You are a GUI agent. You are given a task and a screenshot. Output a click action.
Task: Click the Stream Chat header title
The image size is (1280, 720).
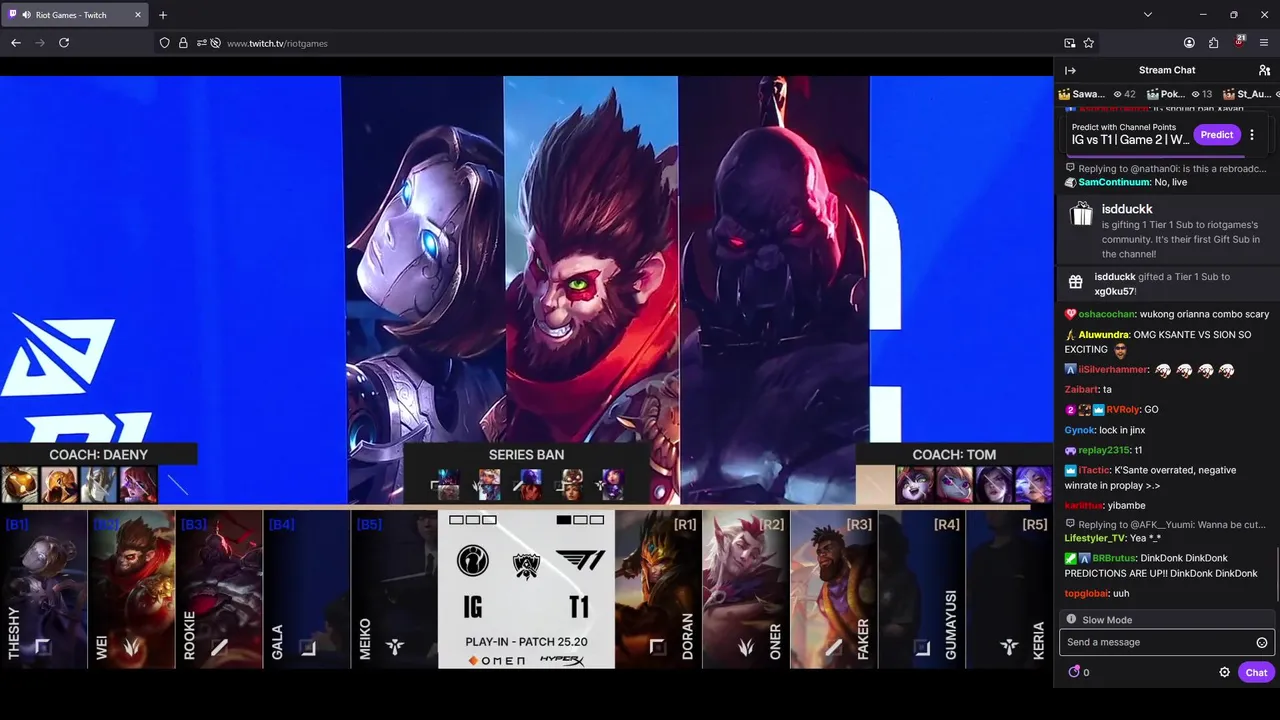(1167, 70)
